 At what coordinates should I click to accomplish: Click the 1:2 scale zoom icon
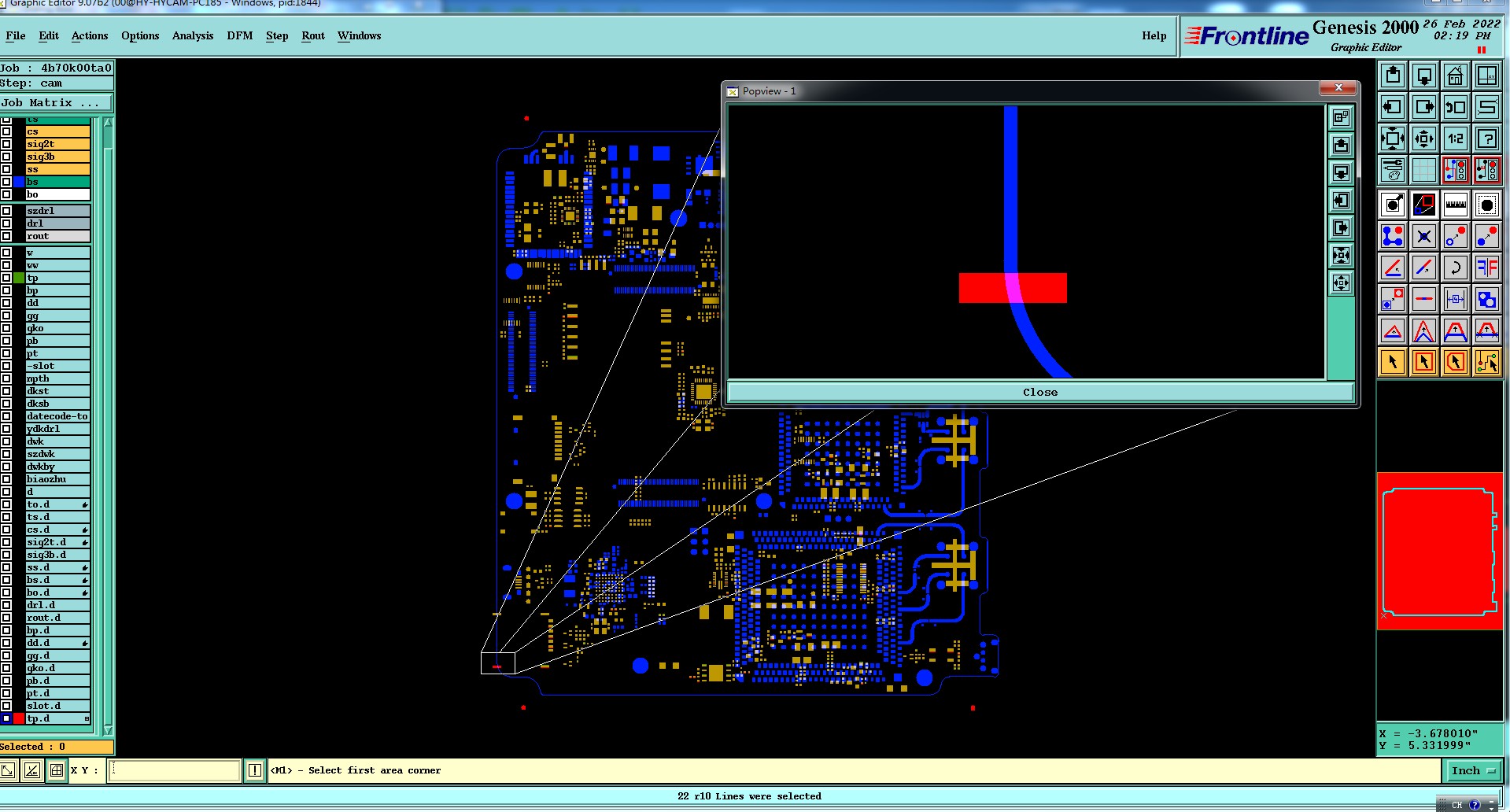point(1456,139)
